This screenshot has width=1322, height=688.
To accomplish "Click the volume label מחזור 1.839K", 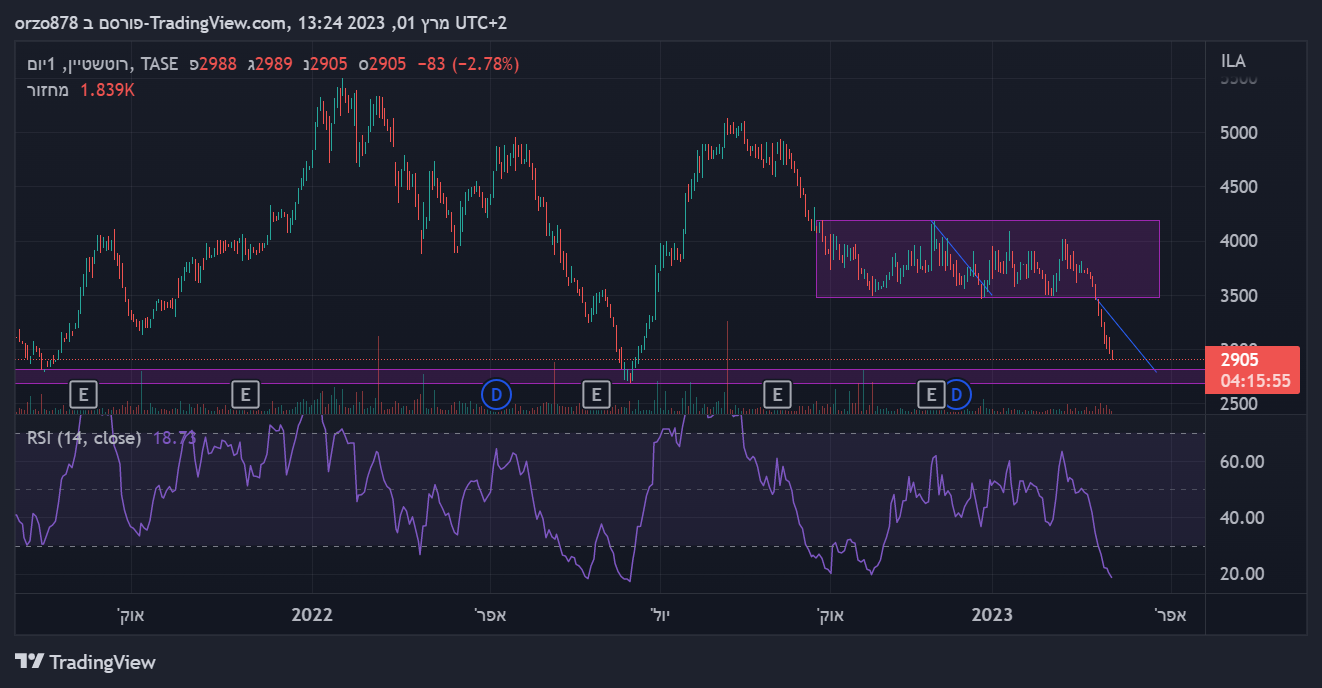I will tap(81, 90).
